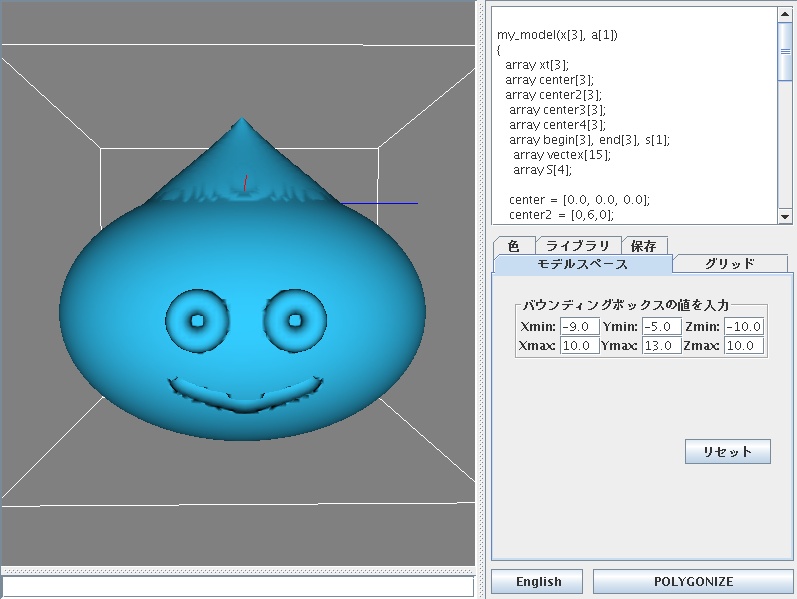This screenshot has height=599, width=797.
Task: Click the Zmax input field
Action: pos(744,345)
